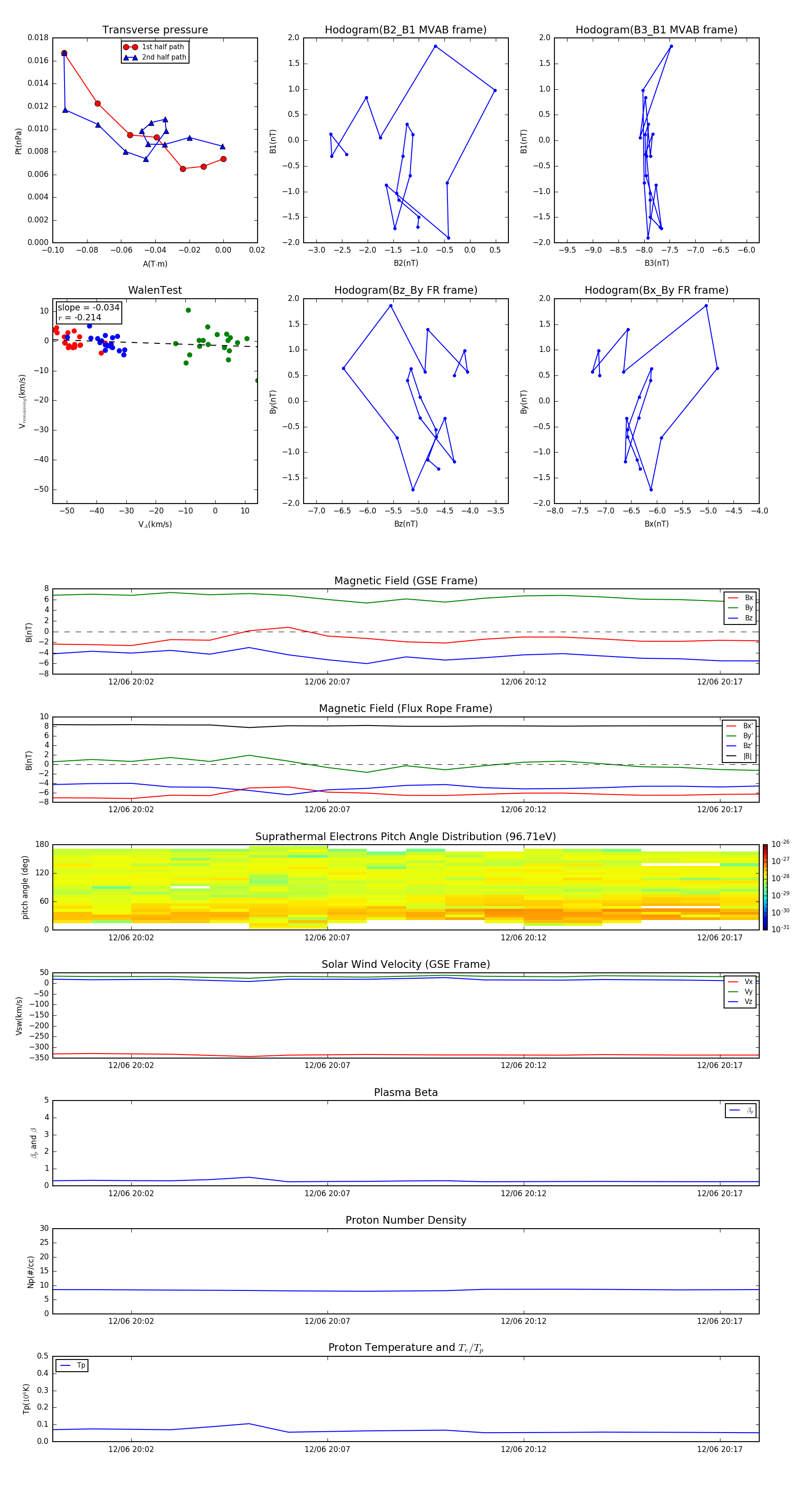
Task: Click the Proton Temperature and Te/Tp title
Action: coord(406,1348)
